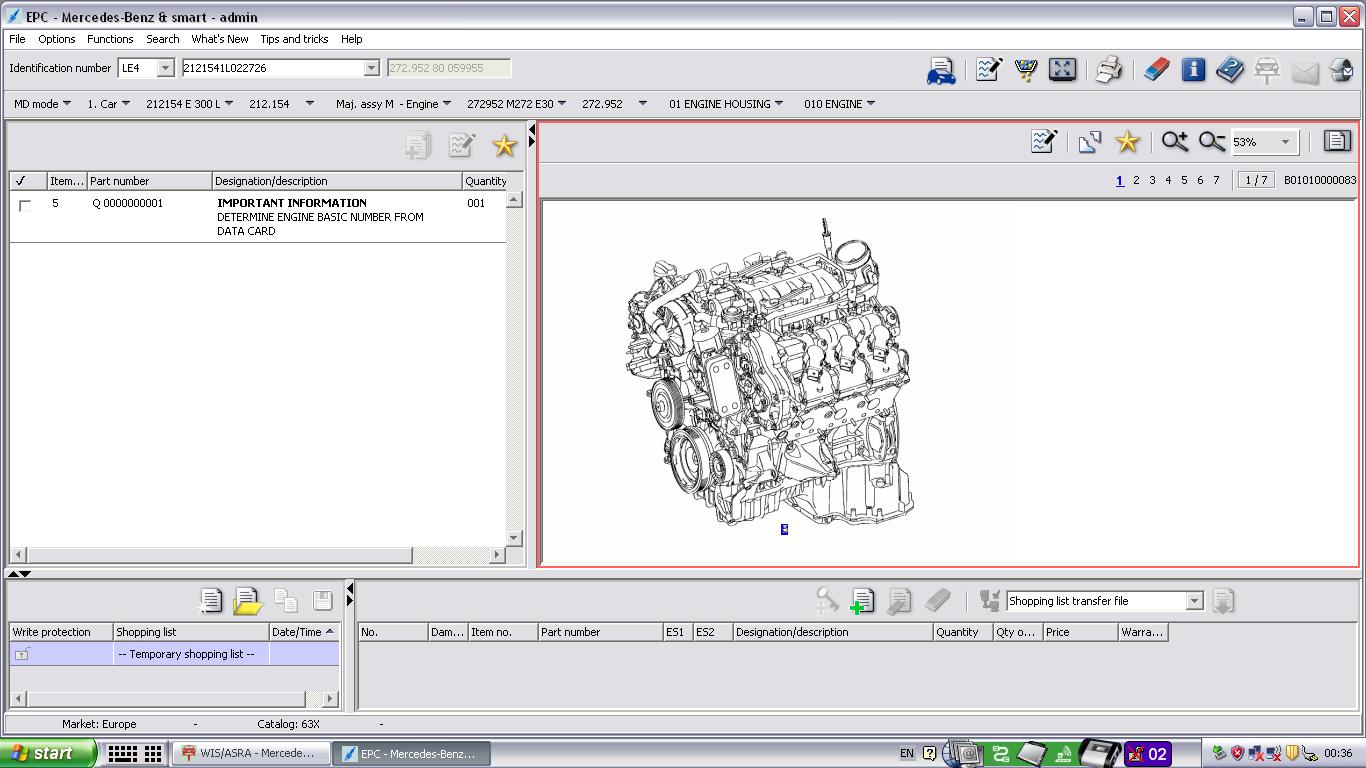Click the purple 02 tray icon
Screen dimensions: 1366x768
pyautogui.click(x=1147, y=754)
